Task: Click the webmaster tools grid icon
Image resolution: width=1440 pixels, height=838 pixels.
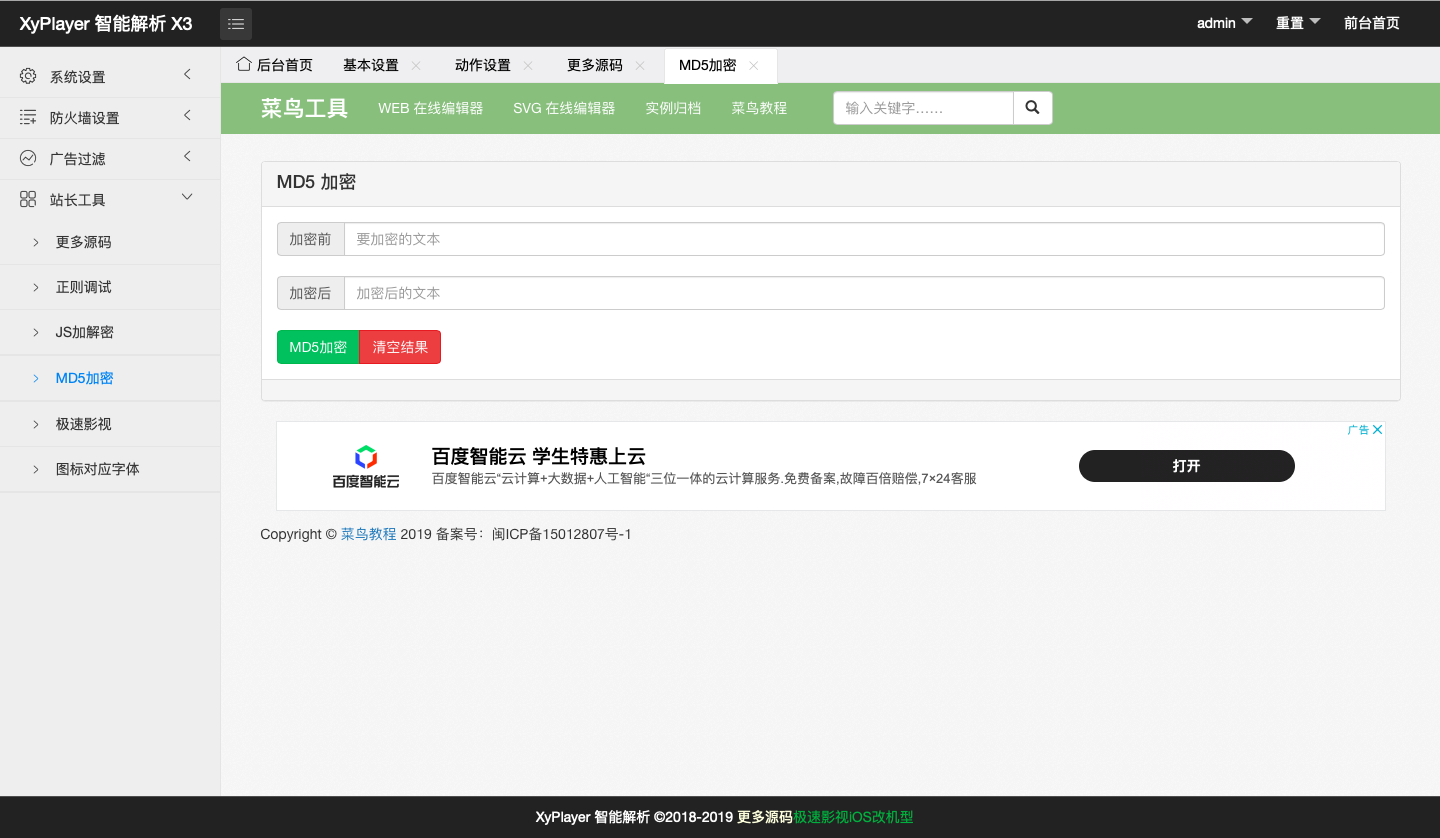Action: (28, 199)
